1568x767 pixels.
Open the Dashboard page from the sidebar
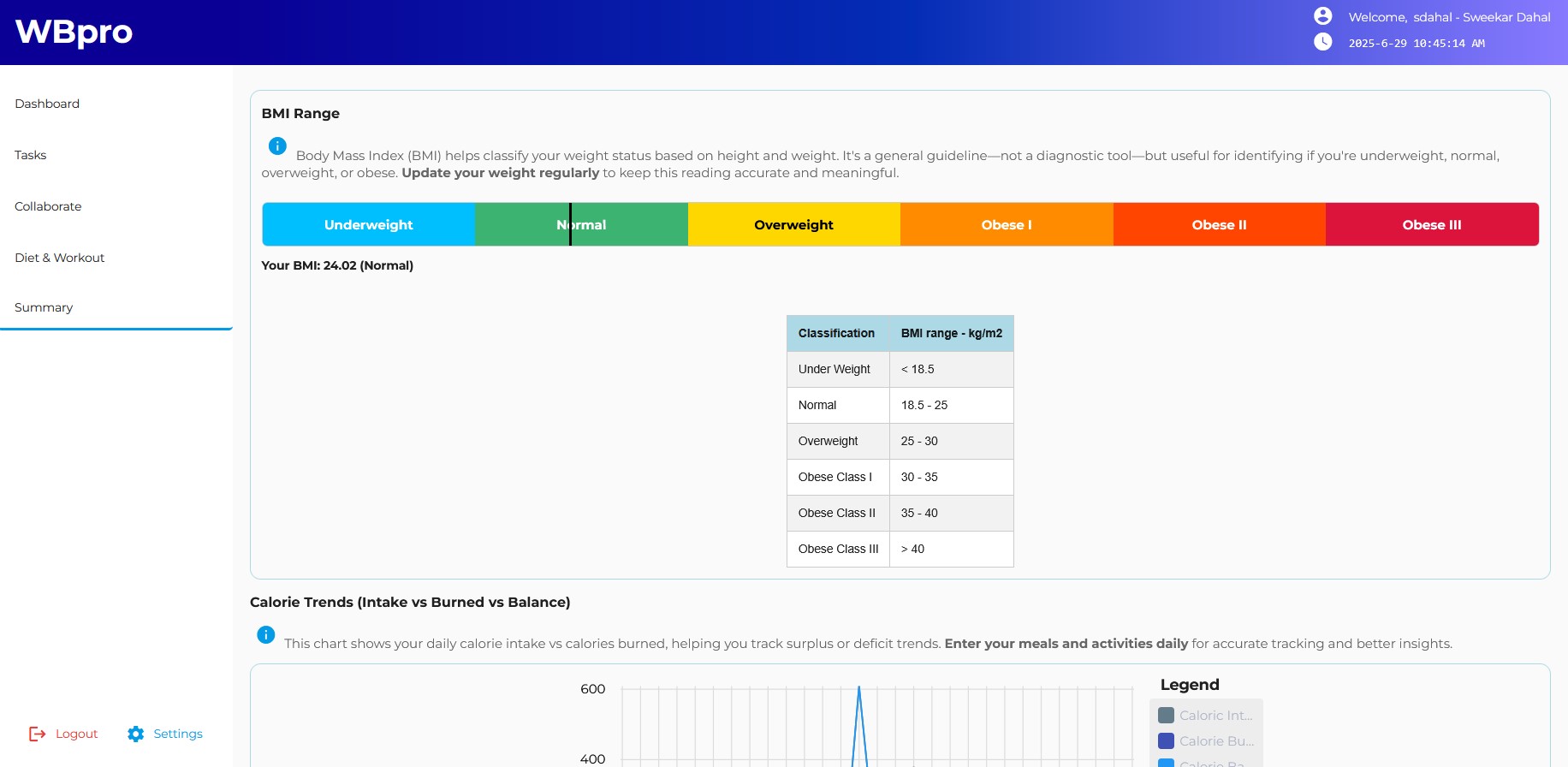click(x=47, y=104)
